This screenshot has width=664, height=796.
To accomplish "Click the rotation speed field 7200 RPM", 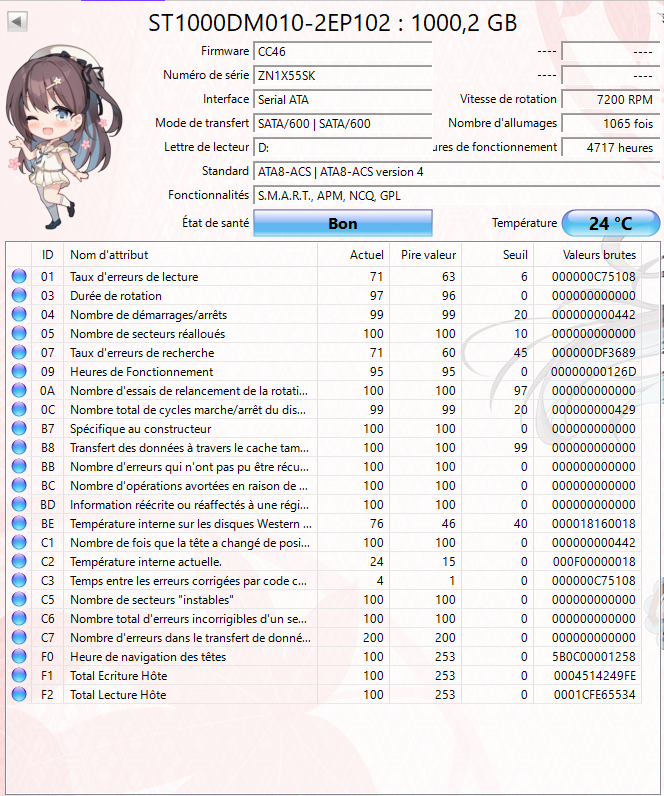I will coord(611,100).
